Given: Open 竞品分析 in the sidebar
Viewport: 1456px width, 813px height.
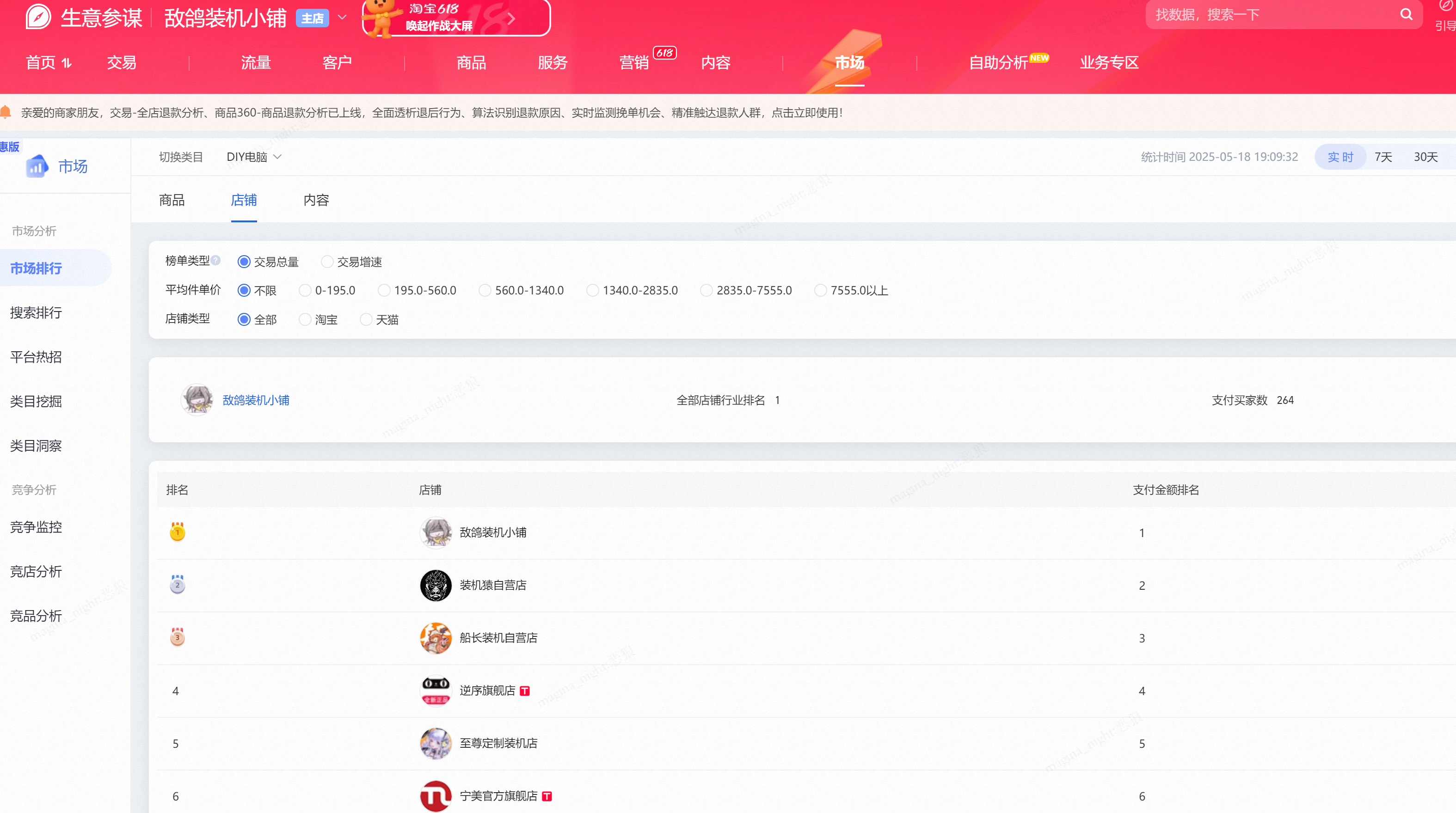Looking at the screenshot, I should 36,616.
